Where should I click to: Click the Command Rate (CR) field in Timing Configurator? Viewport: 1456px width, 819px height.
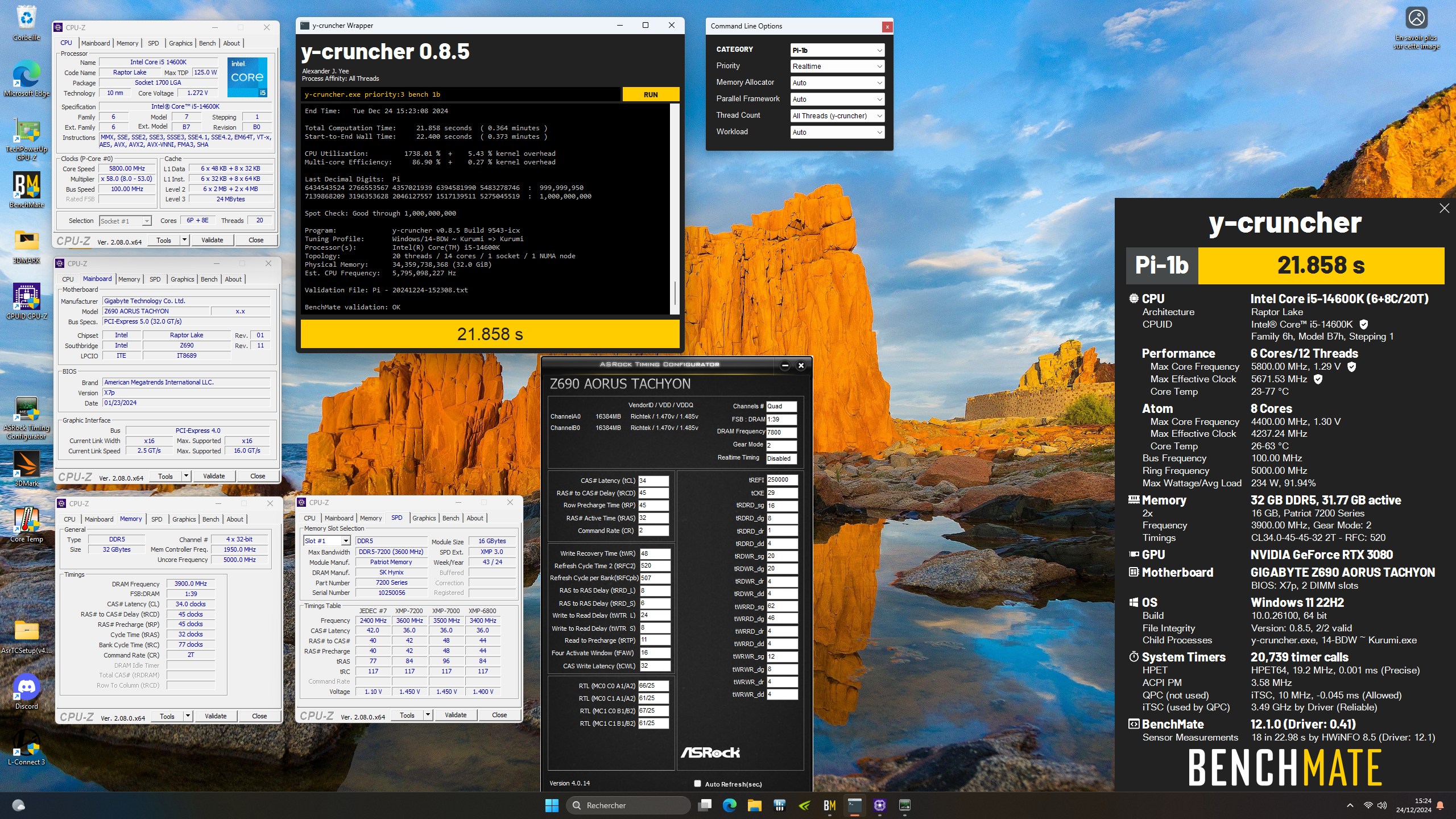pos(653,531)
